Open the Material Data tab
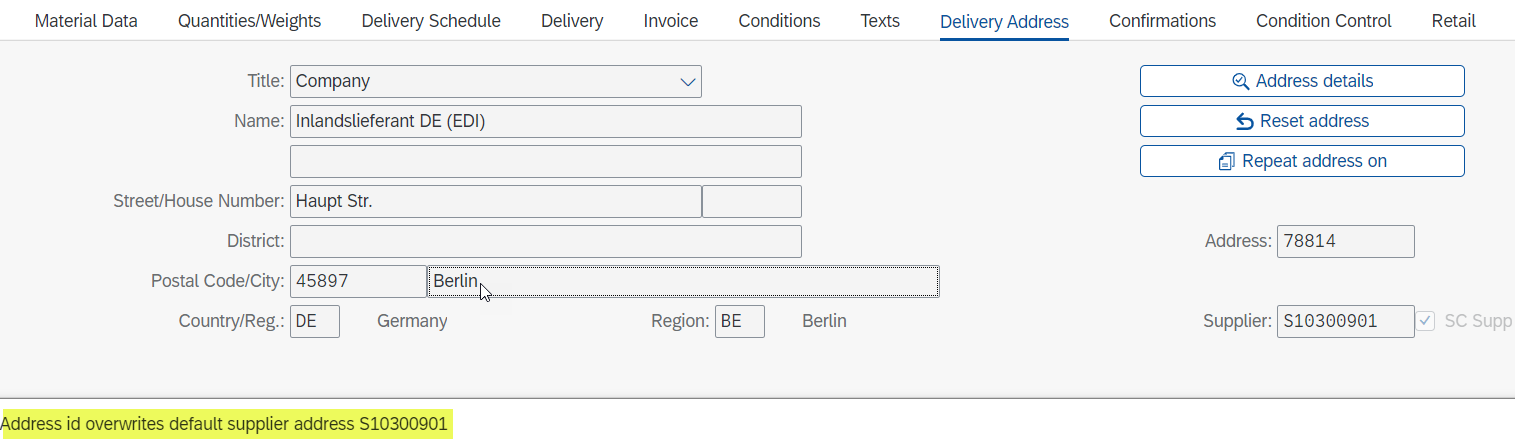1515x446 pixels. tap(86, 21)
